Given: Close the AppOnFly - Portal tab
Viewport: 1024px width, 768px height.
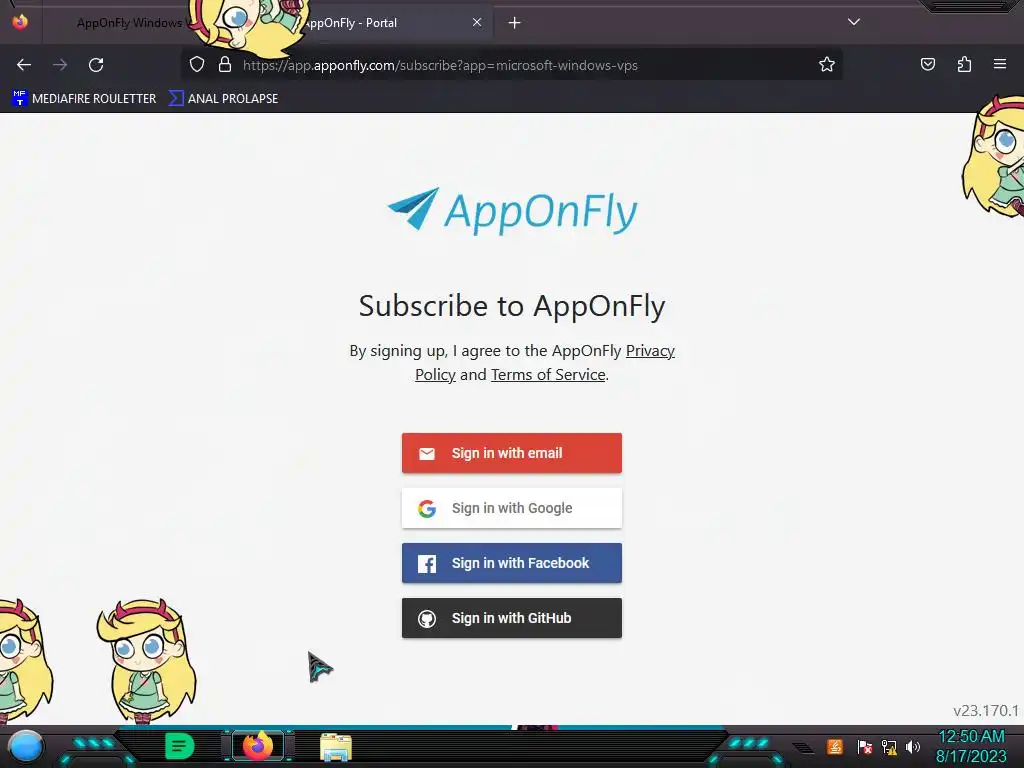Looking at the screenshot, I should [477, 22].
